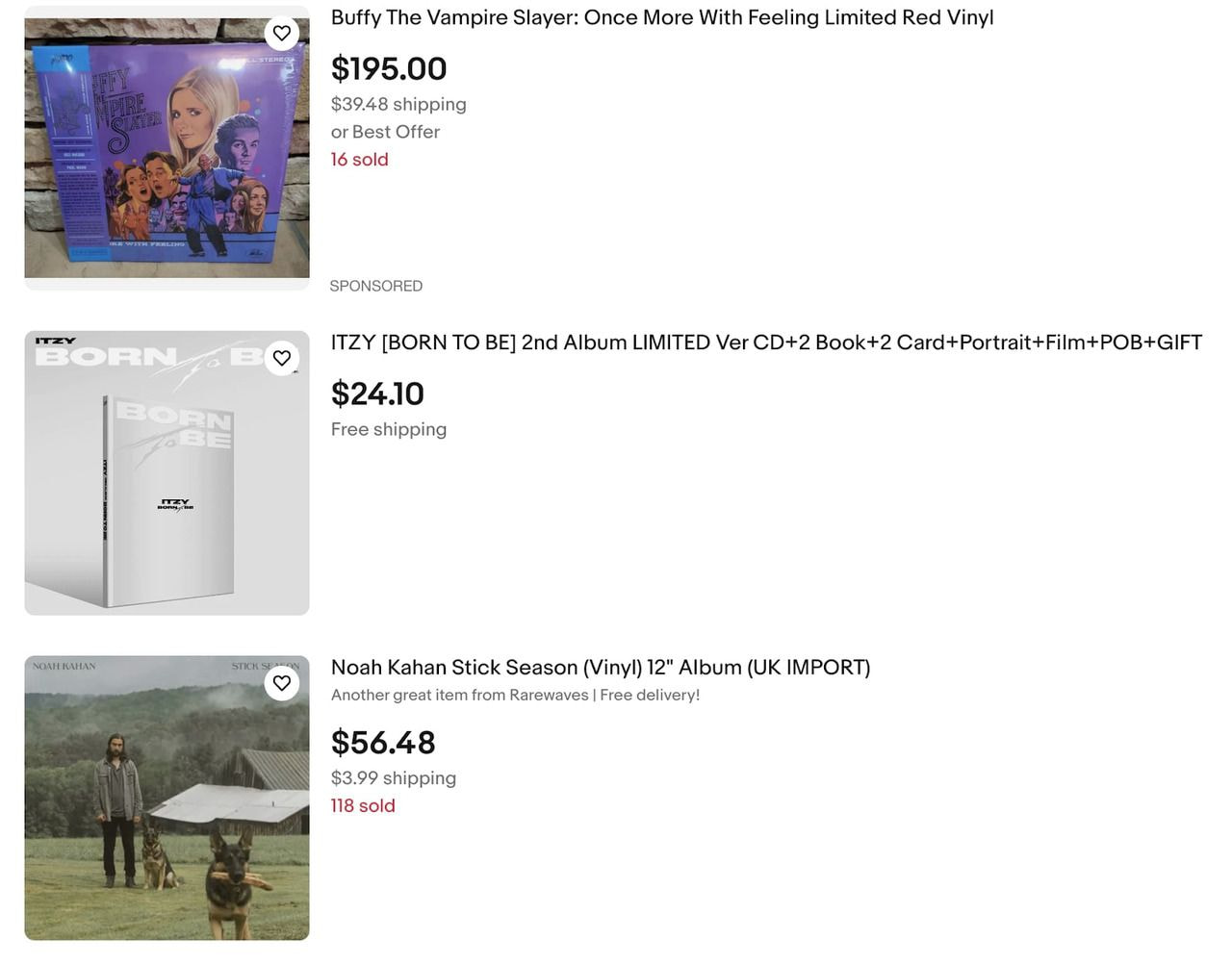
Task: Click the Buffy vinyl product thumbnail
Action: click(x=166, y=144)
